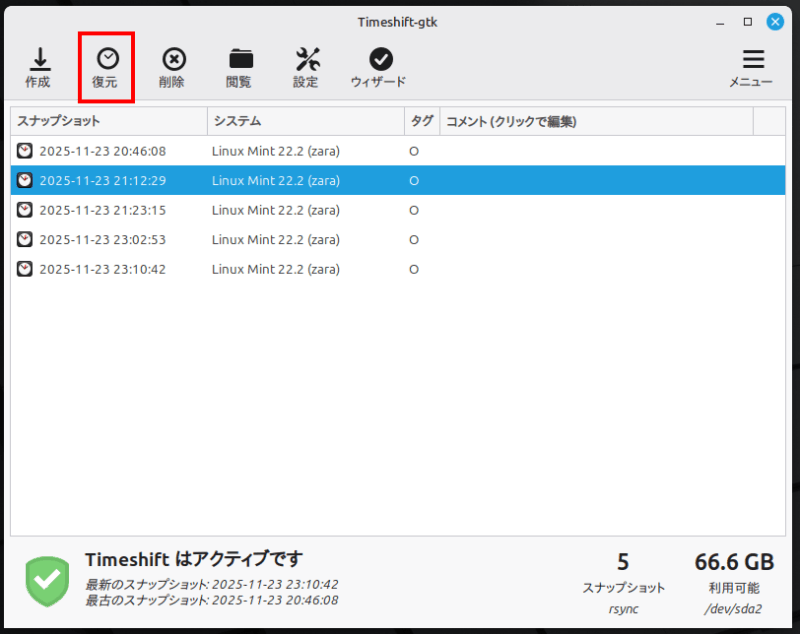Click the green shield status icon
Screen dimensions: 800x634
47,580
